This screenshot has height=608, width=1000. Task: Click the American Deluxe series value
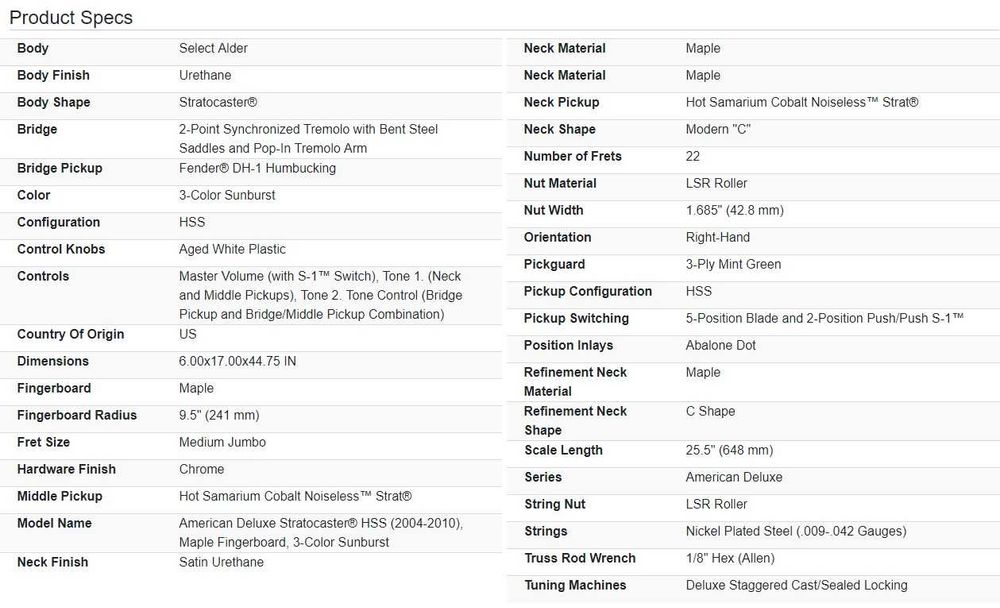point(734,477)
